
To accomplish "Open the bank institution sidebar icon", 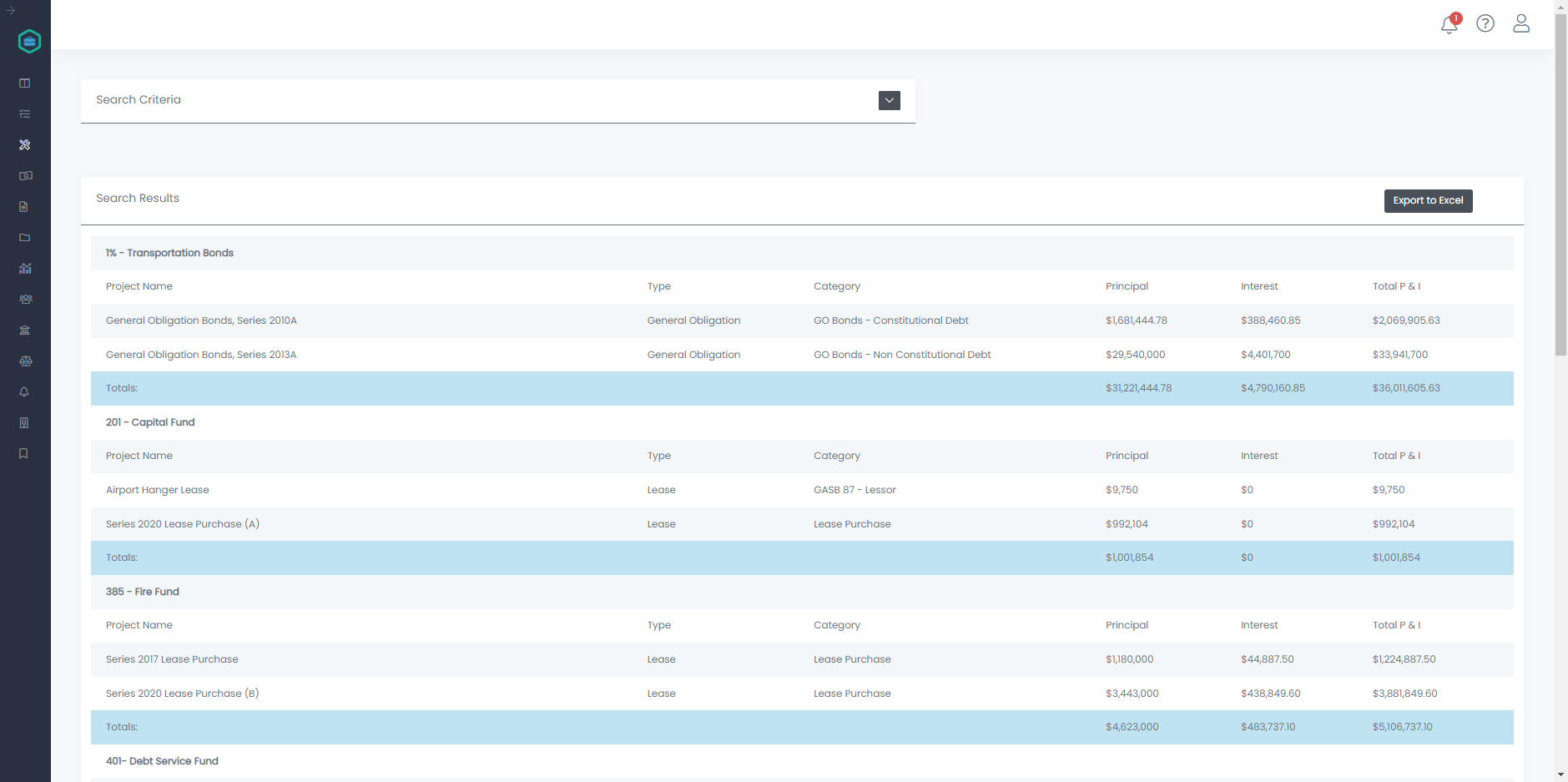I will click(24, 330).
